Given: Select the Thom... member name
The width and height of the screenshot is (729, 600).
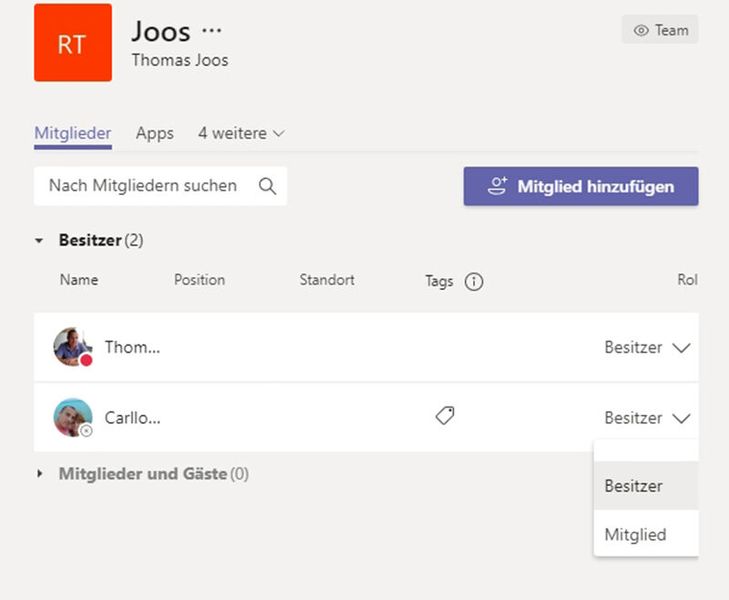Looking at the screenshot, I should [x=133, y=347].
